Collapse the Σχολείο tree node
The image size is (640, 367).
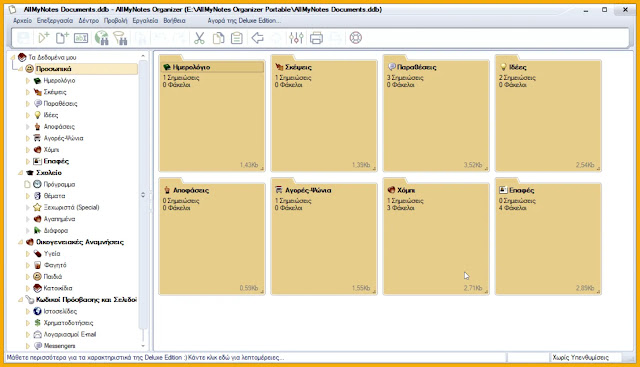click(x=20, y=173)
